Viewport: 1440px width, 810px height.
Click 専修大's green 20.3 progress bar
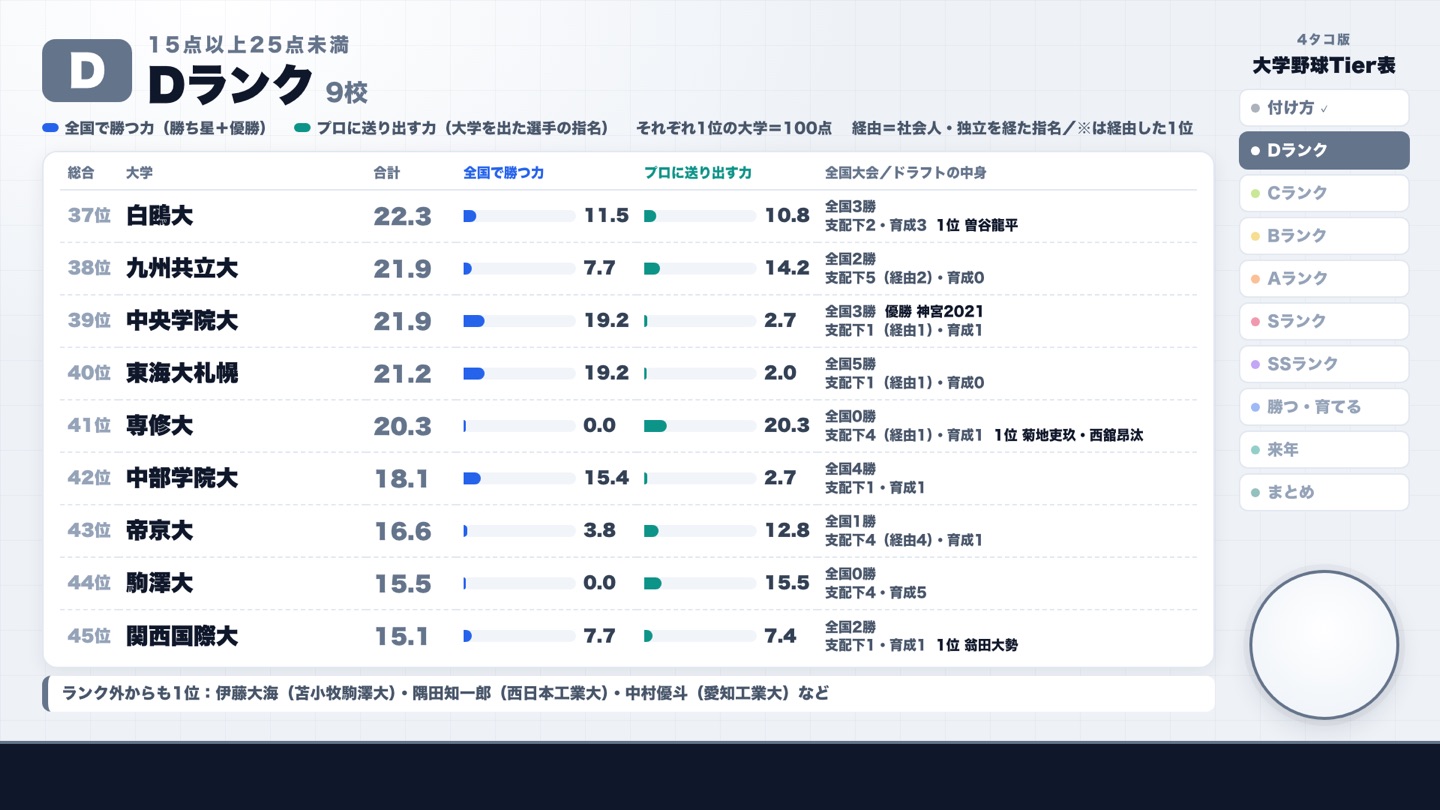(x=700, y=426)
